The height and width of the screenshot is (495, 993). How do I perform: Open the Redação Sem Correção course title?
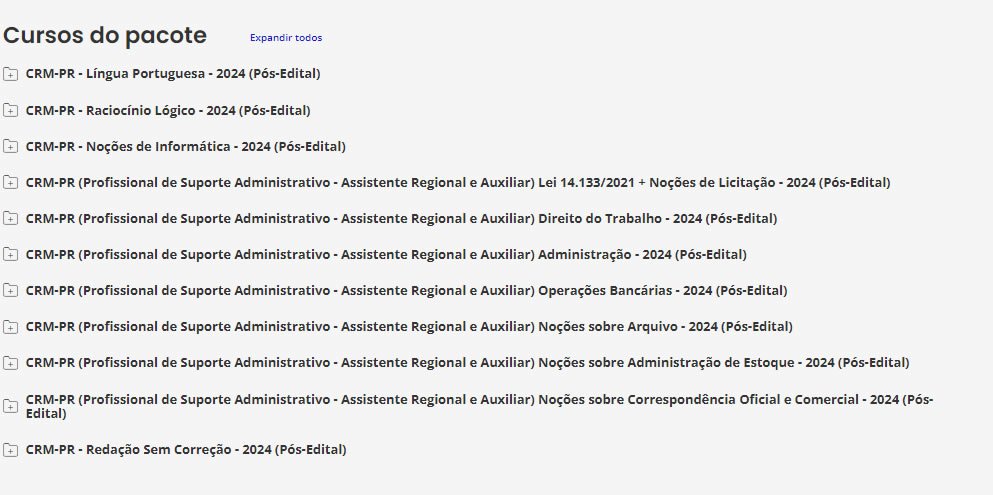[186, 450]
